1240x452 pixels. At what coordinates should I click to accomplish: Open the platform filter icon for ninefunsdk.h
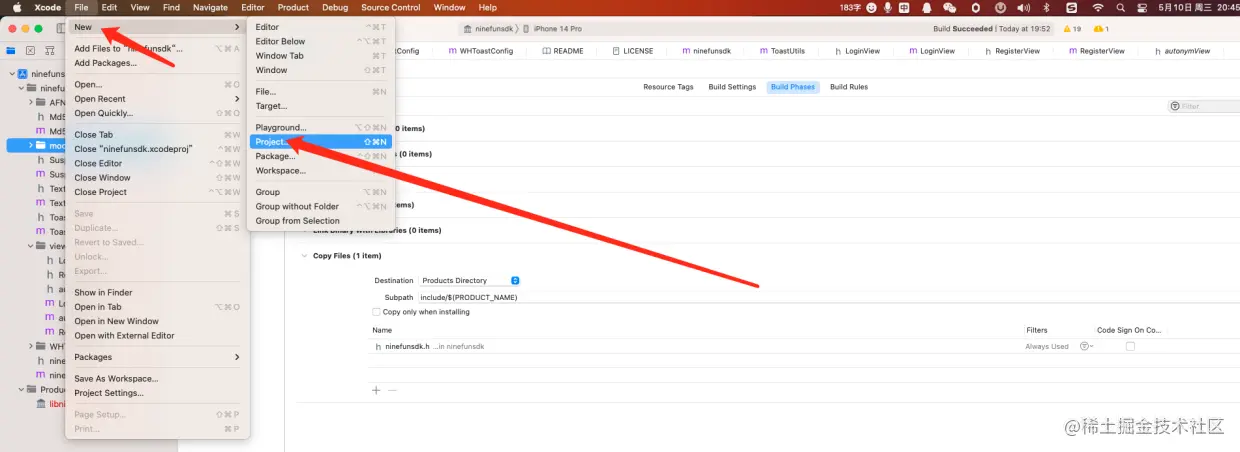point(1085,346)
